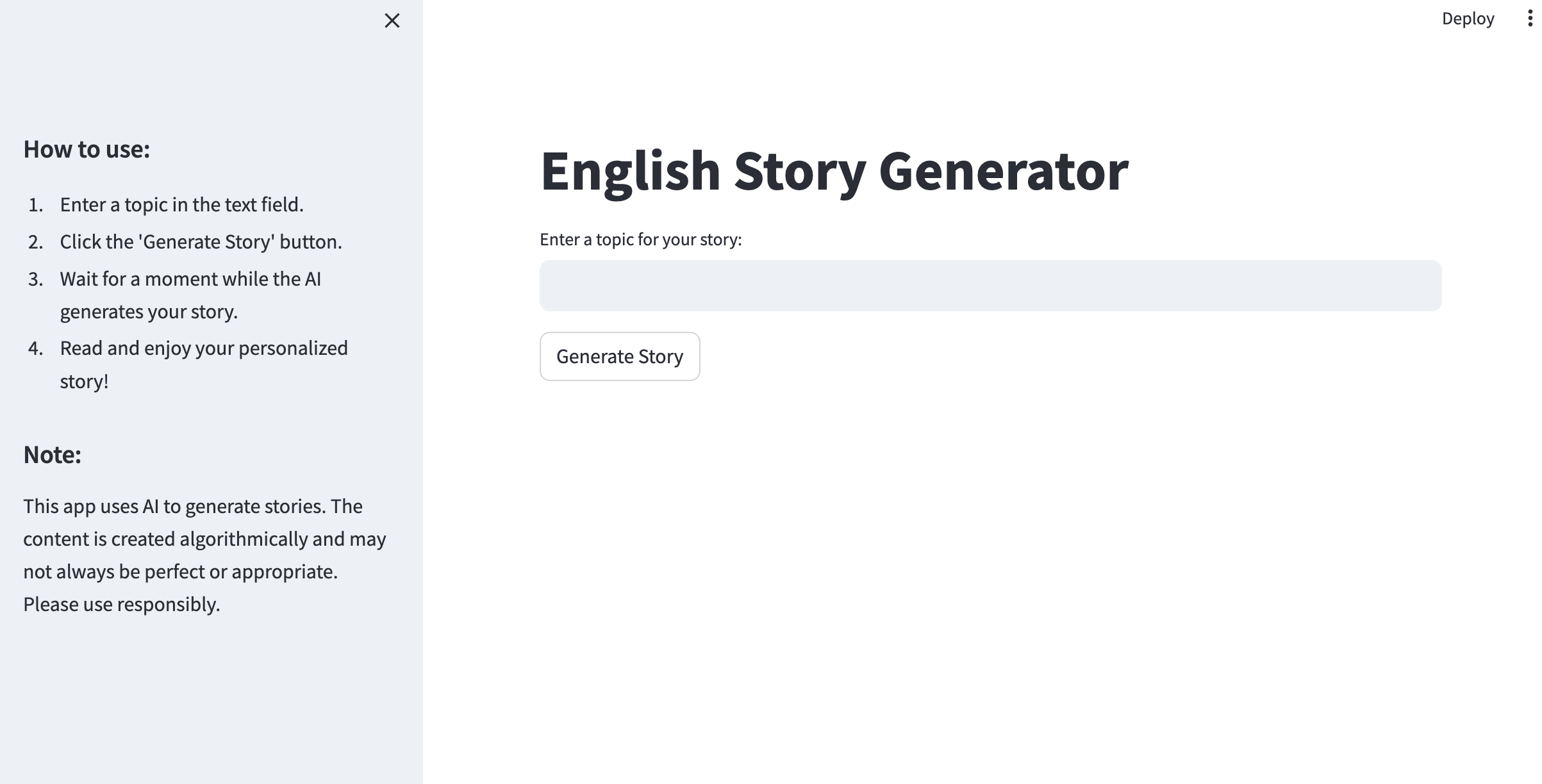Image resolution: width=1542 pixels, height=784 pixels.
Task: Click the 'Enter a topic for your story' label
Action: [640, 240]
